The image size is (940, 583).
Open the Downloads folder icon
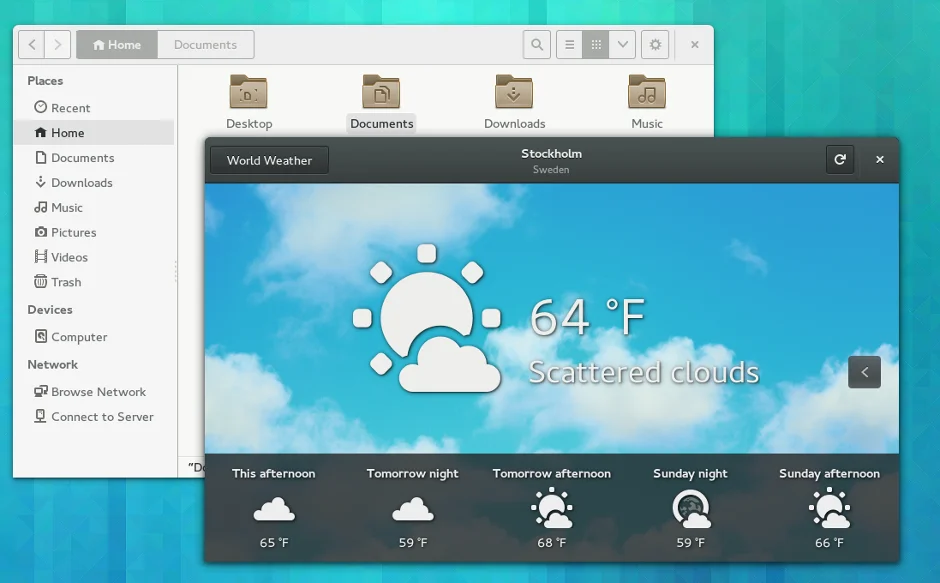514,93
